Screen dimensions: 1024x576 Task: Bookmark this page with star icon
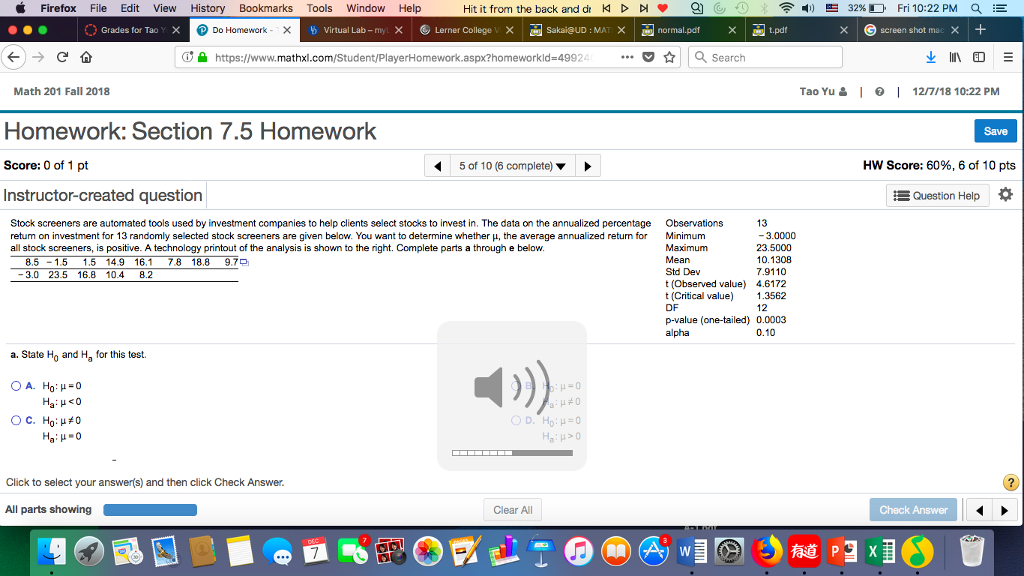pyautogui.click(x=669, y=57)
